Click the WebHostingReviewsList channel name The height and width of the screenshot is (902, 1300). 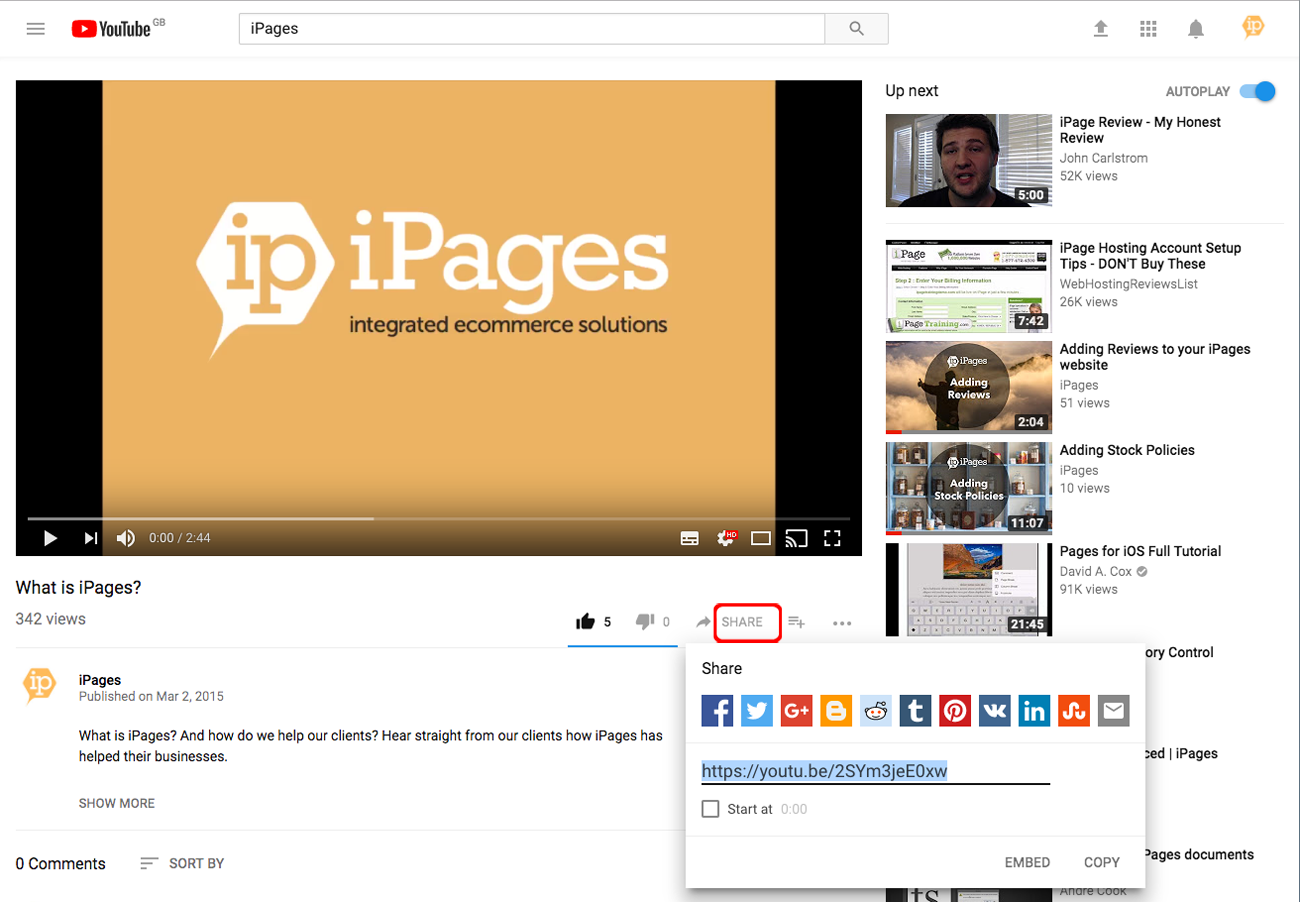[1129, 284]
